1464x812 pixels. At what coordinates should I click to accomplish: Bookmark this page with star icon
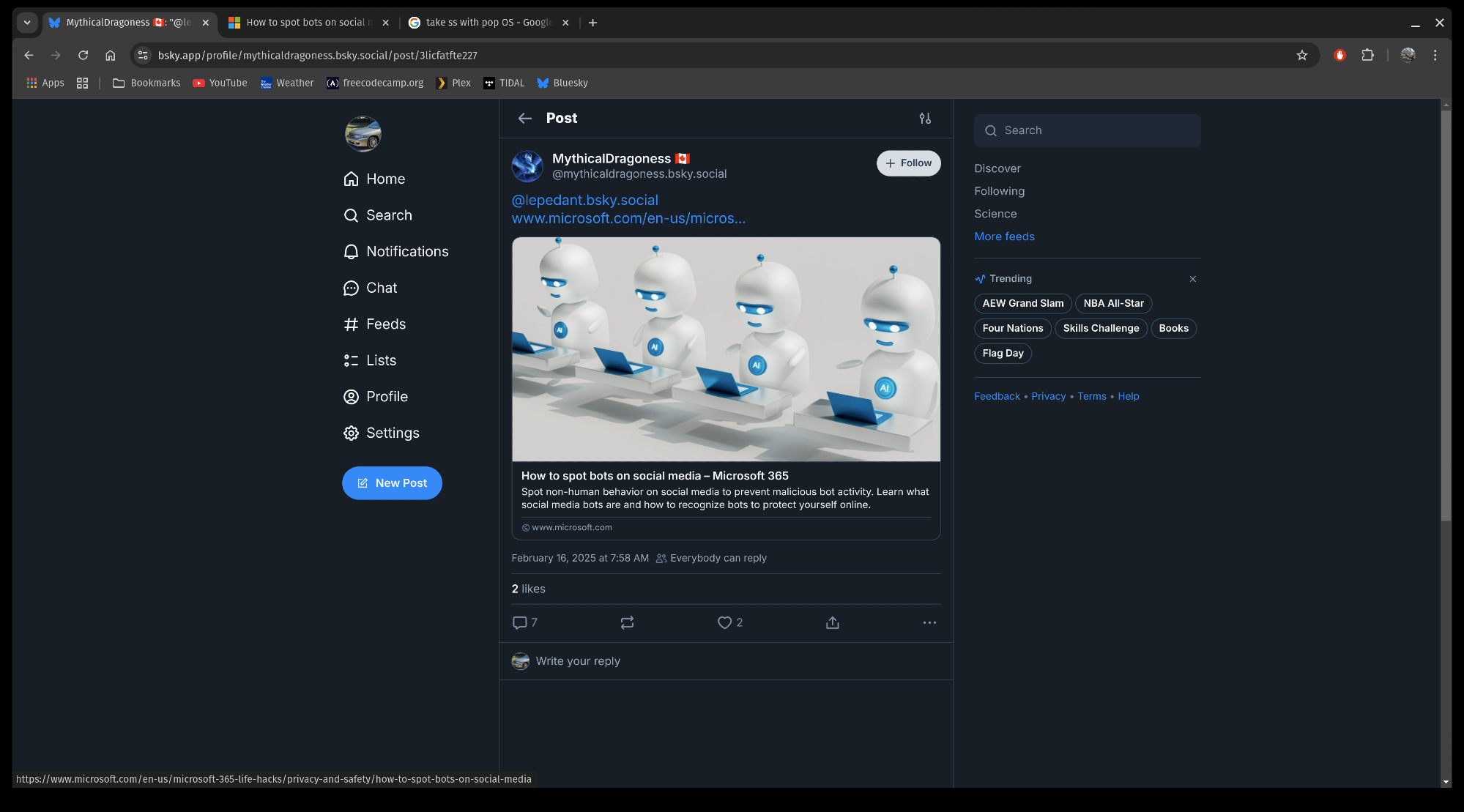coord(1301,56)
